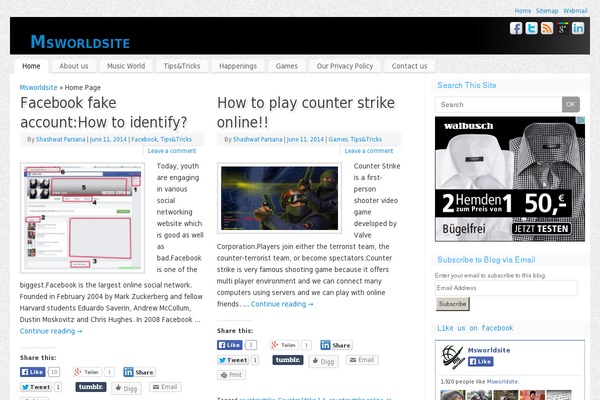Open the Games category link on counter strike post
Image resolution: width=600 pixels, height=400 pixels.
[x=338, y=139]
